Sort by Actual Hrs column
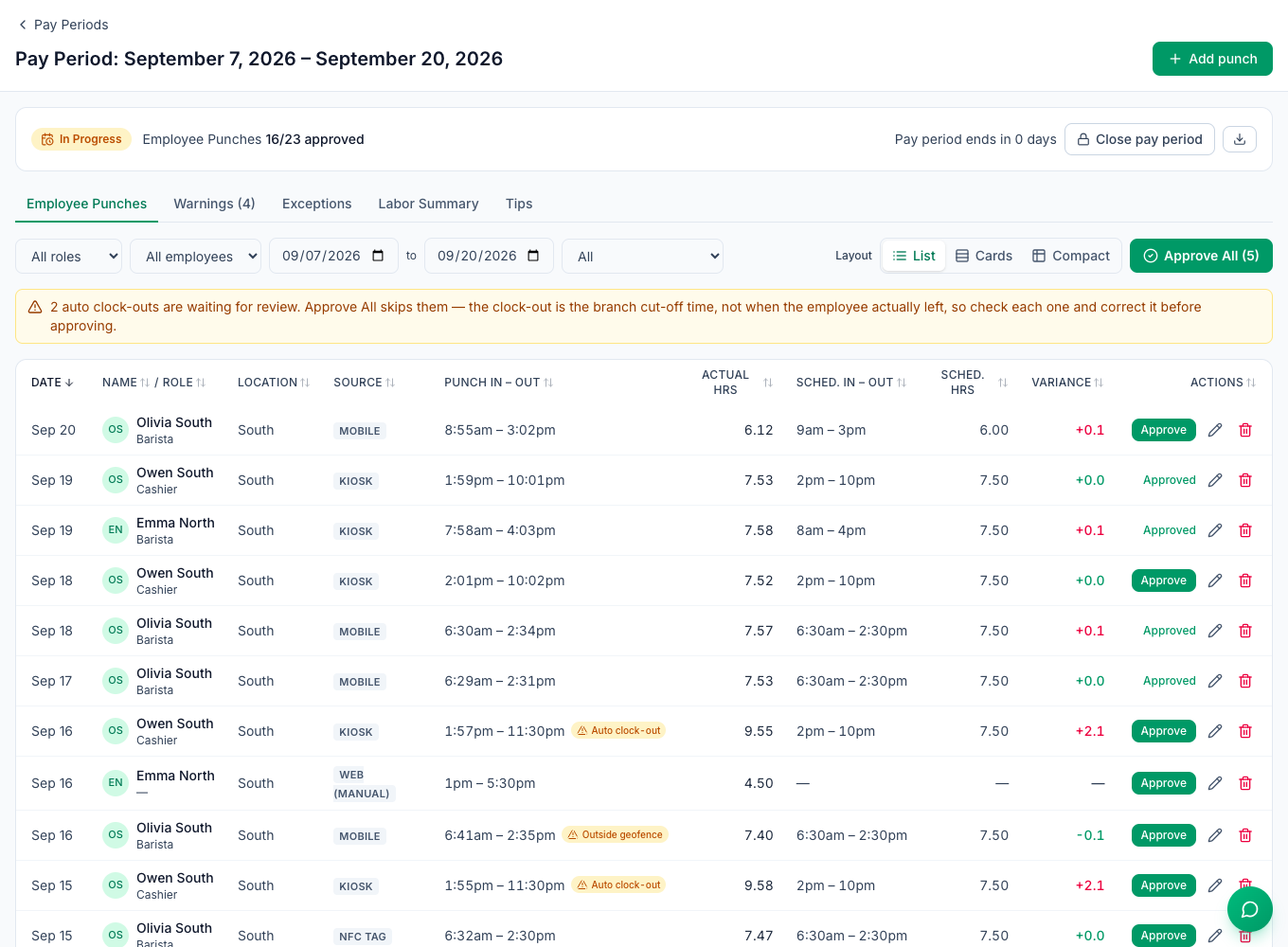This screenshot has height=947, width=1288. tap(737, 383)
